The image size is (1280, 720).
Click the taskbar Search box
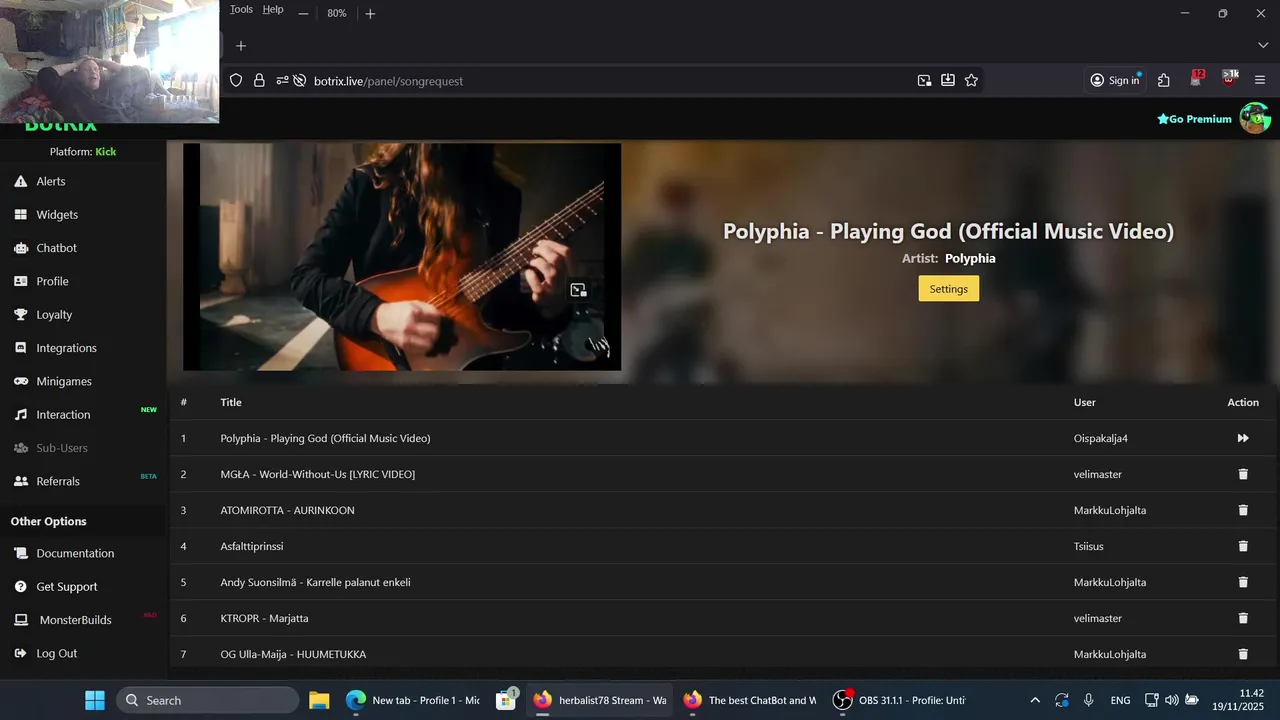[208, 700]
